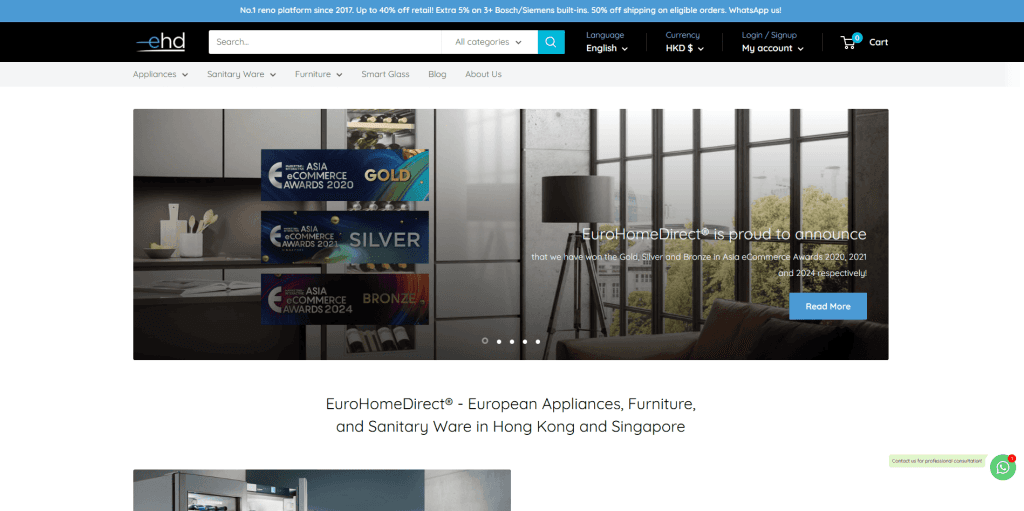Click the Asia eCommerce Awards 2024 Bronze badge
The width and height of the screenshot is (1024, 511).
(345, 299)
